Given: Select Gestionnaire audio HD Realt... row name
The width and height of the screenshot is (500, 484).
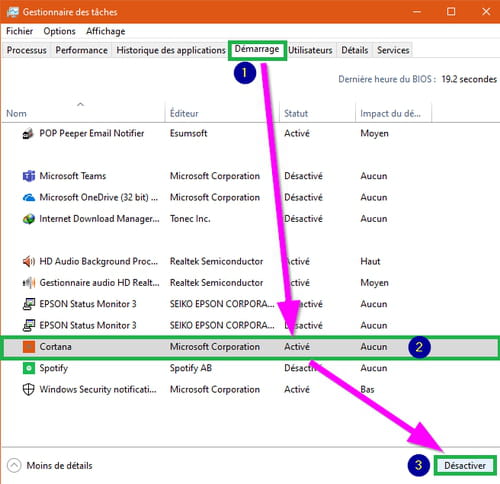Looking at the screenshot, I should point(99,283).
